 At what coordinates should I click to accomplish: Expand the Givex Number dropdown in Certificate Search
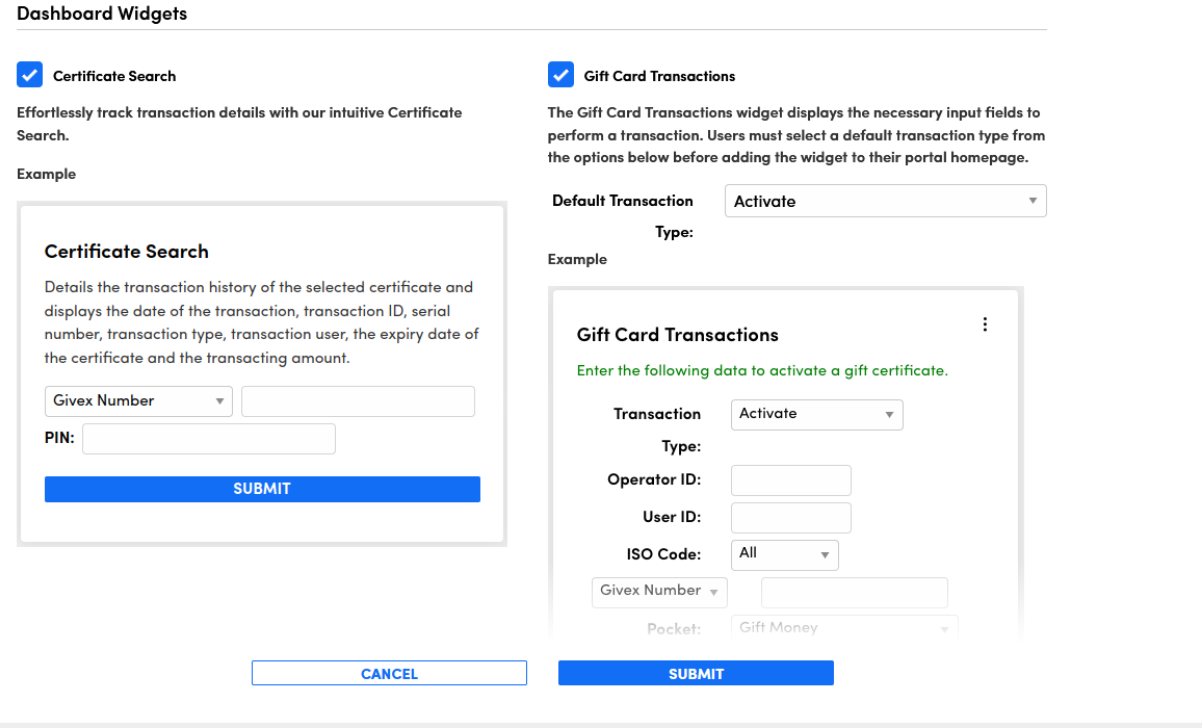point(138,401)
